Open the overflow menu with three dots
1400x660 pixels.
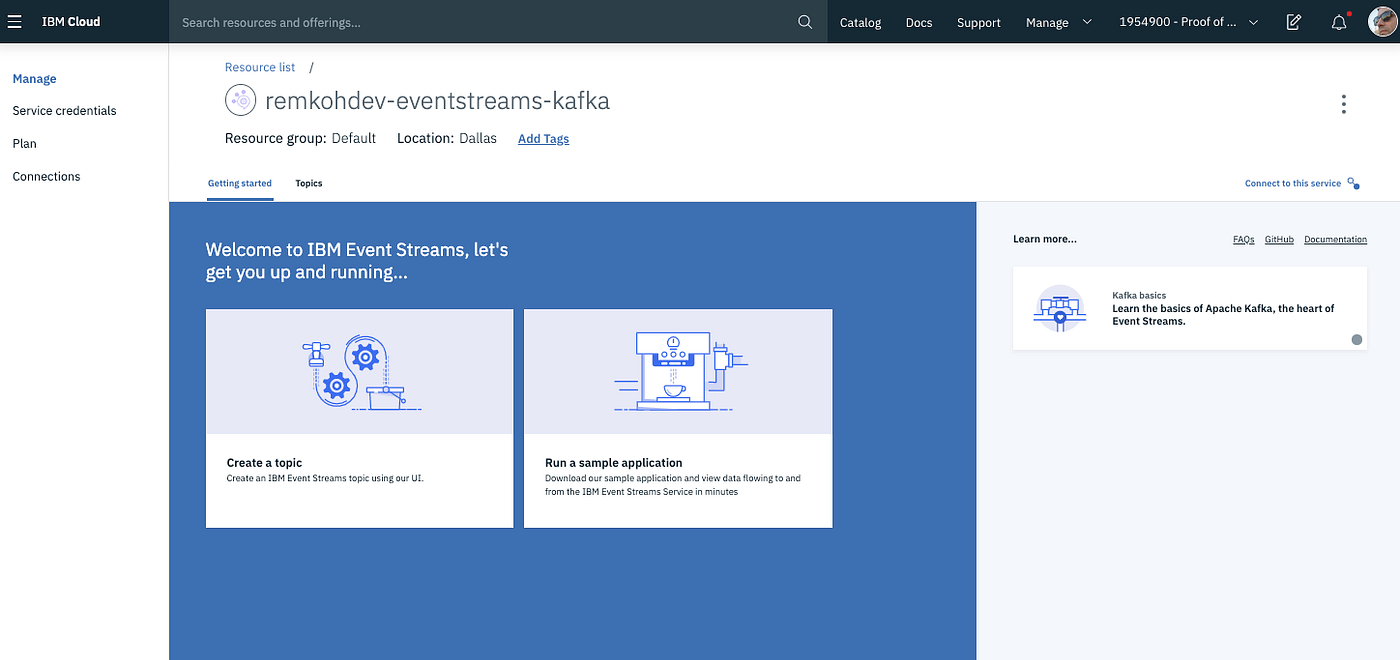coord(1343,103)
